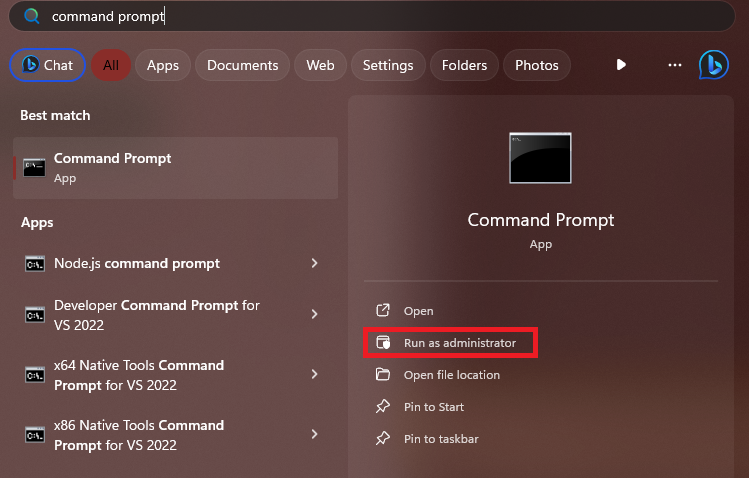The image size is (749, 478).
Task: Open the three-dots more options menu
Action: coord(674,65)
